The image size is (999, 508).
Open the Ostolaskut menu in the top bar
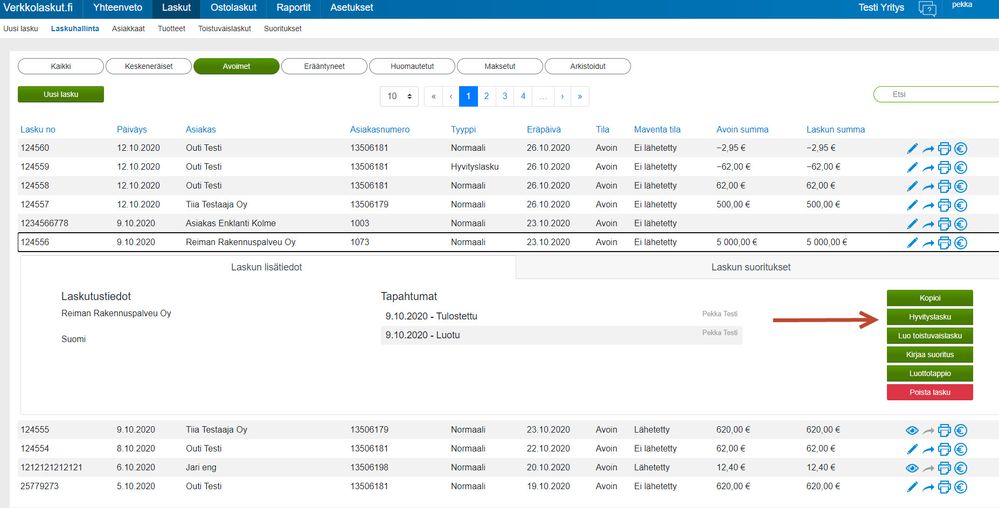(232, 7)
